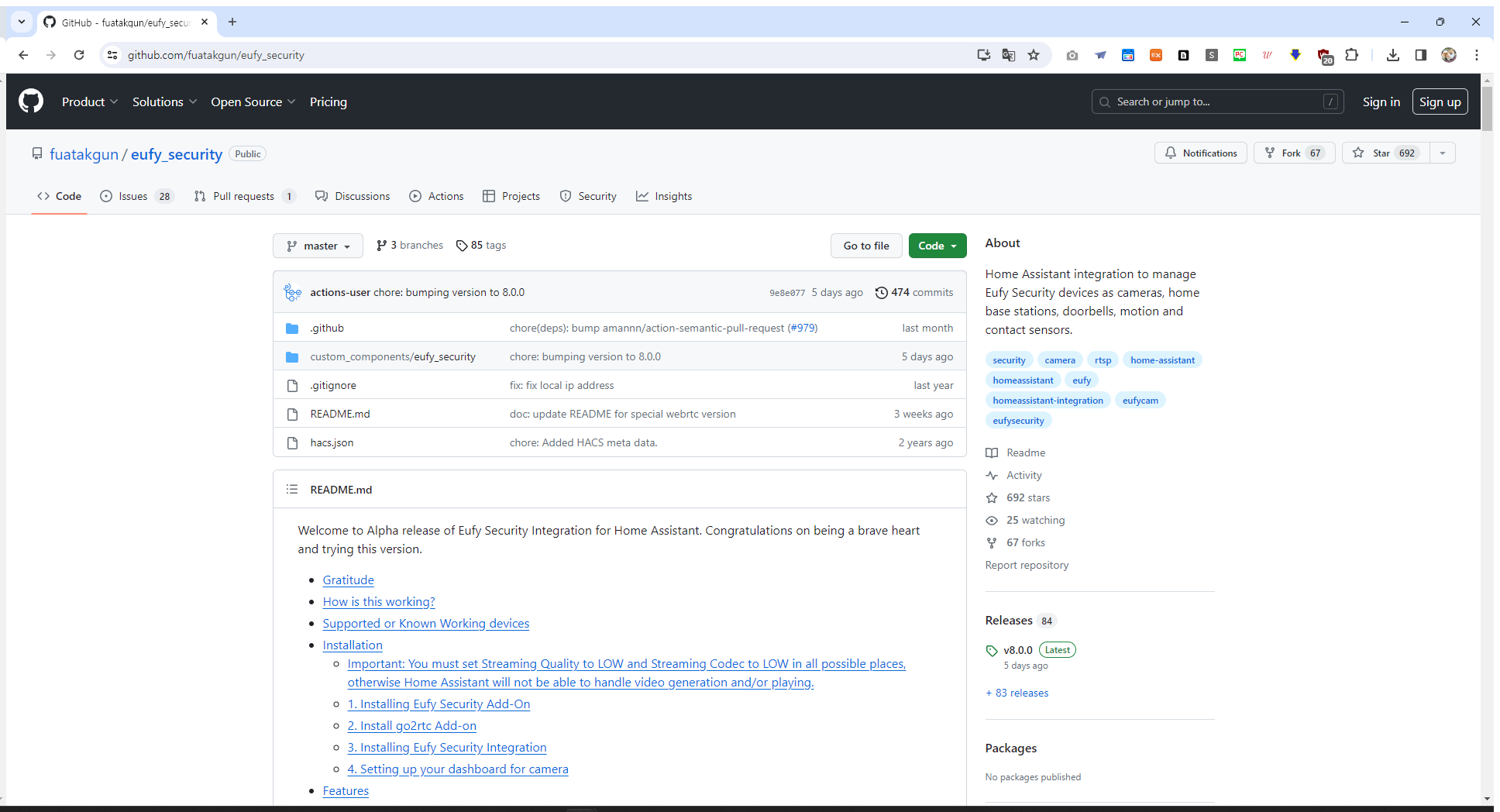Click Report repository link
Image resolution: width=1500 pixels, height=812 pixels.
click(1027, 565)
